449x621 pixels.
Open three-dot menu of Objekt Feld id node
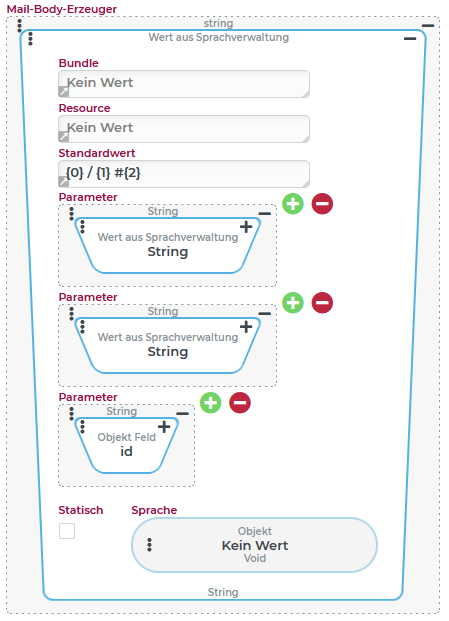[x=82, y=427]
